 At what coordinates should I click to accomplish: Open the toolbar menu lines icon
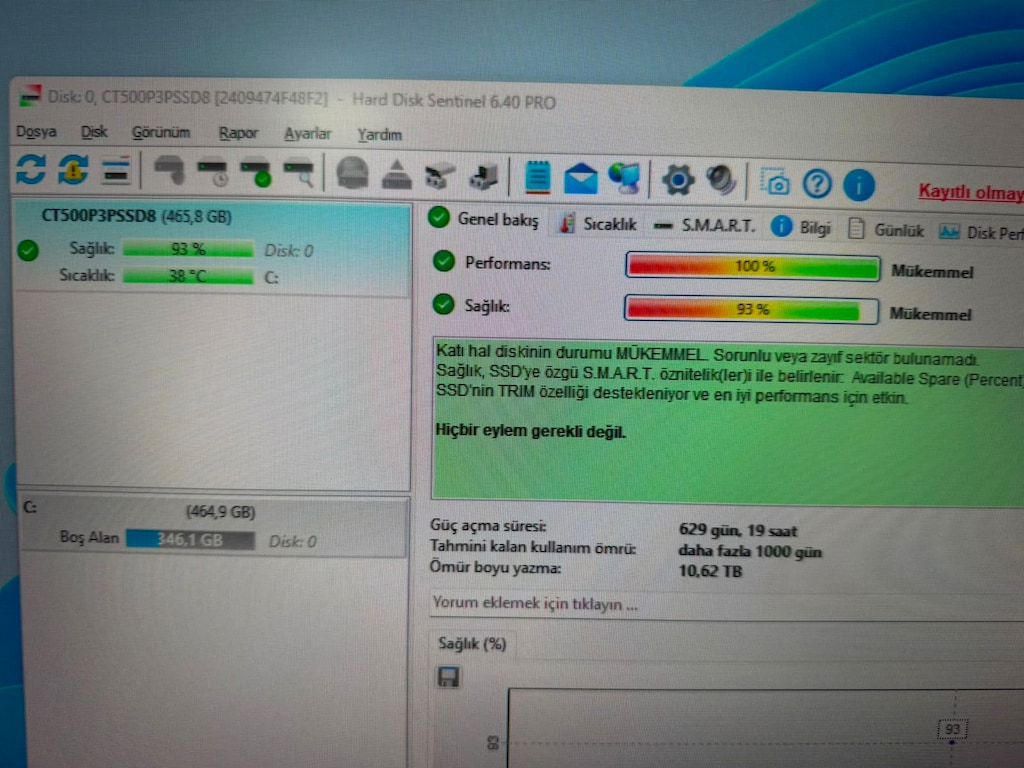[x=116, y=171]
